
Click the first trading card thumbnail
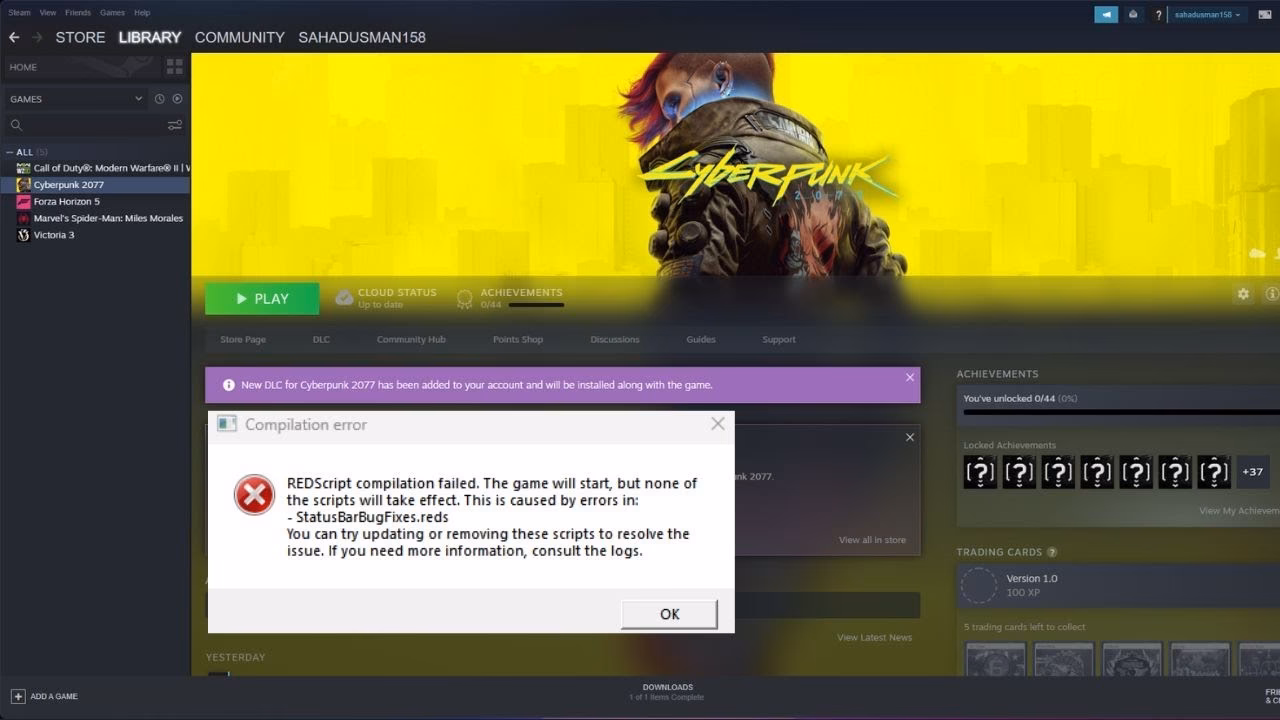[995, 660]
